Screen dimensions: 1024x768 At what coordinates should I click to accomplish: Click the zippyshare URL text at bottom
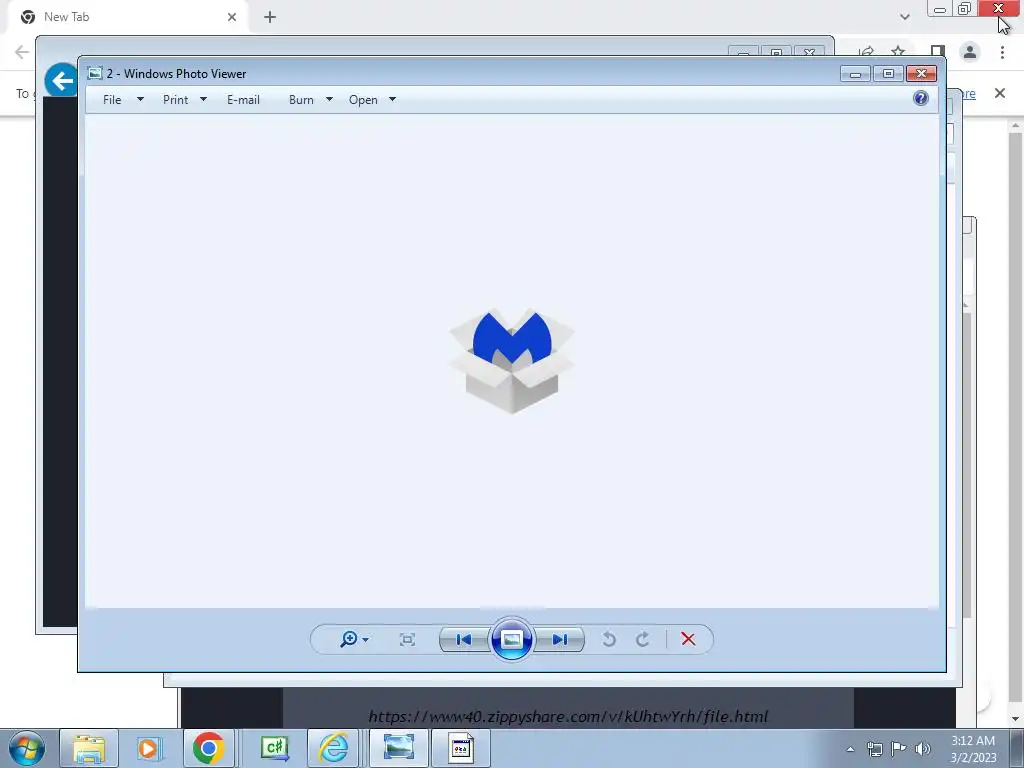[568, 716]
